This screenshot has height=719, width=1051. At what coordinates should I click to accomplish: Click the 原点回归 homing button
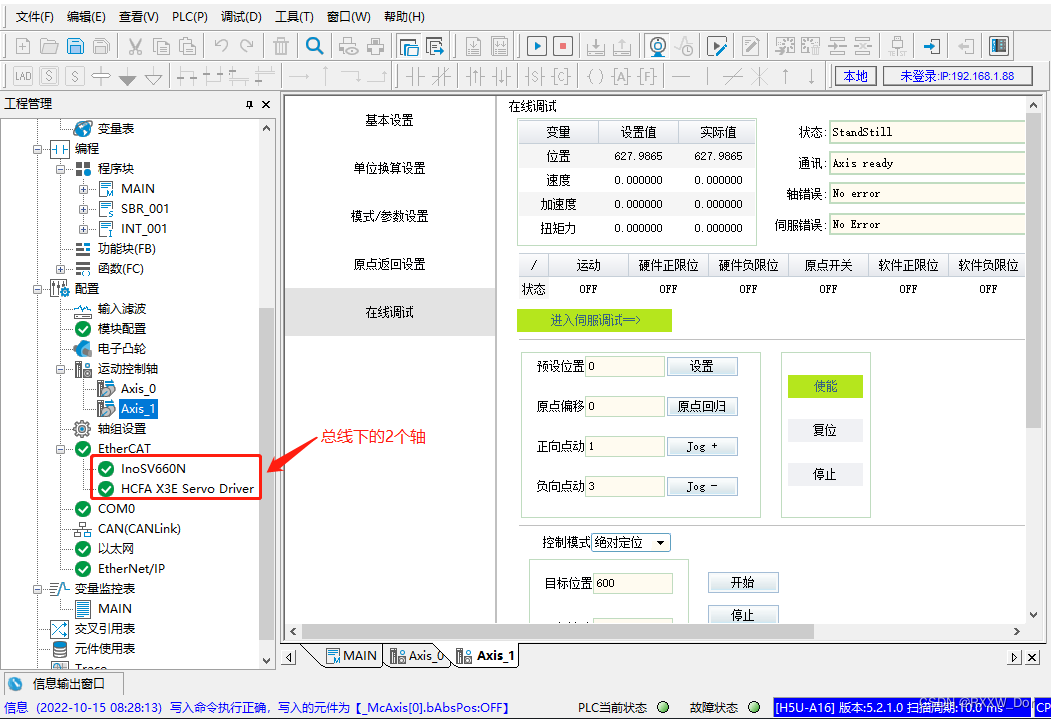(x=702, y=406)
